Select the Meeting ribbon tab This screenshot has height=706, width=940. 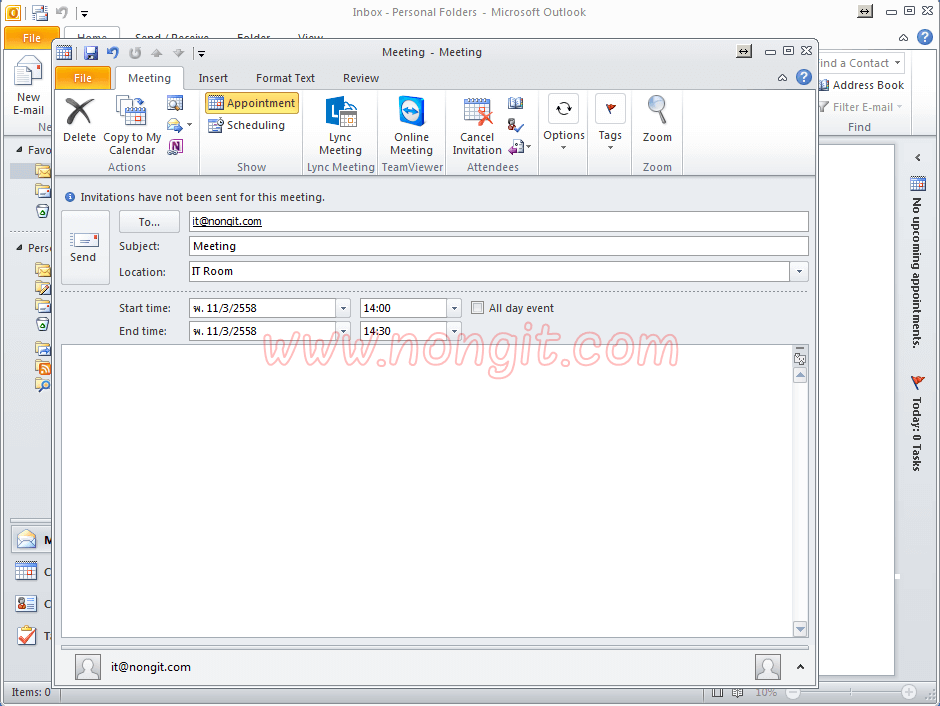[149, 78]
